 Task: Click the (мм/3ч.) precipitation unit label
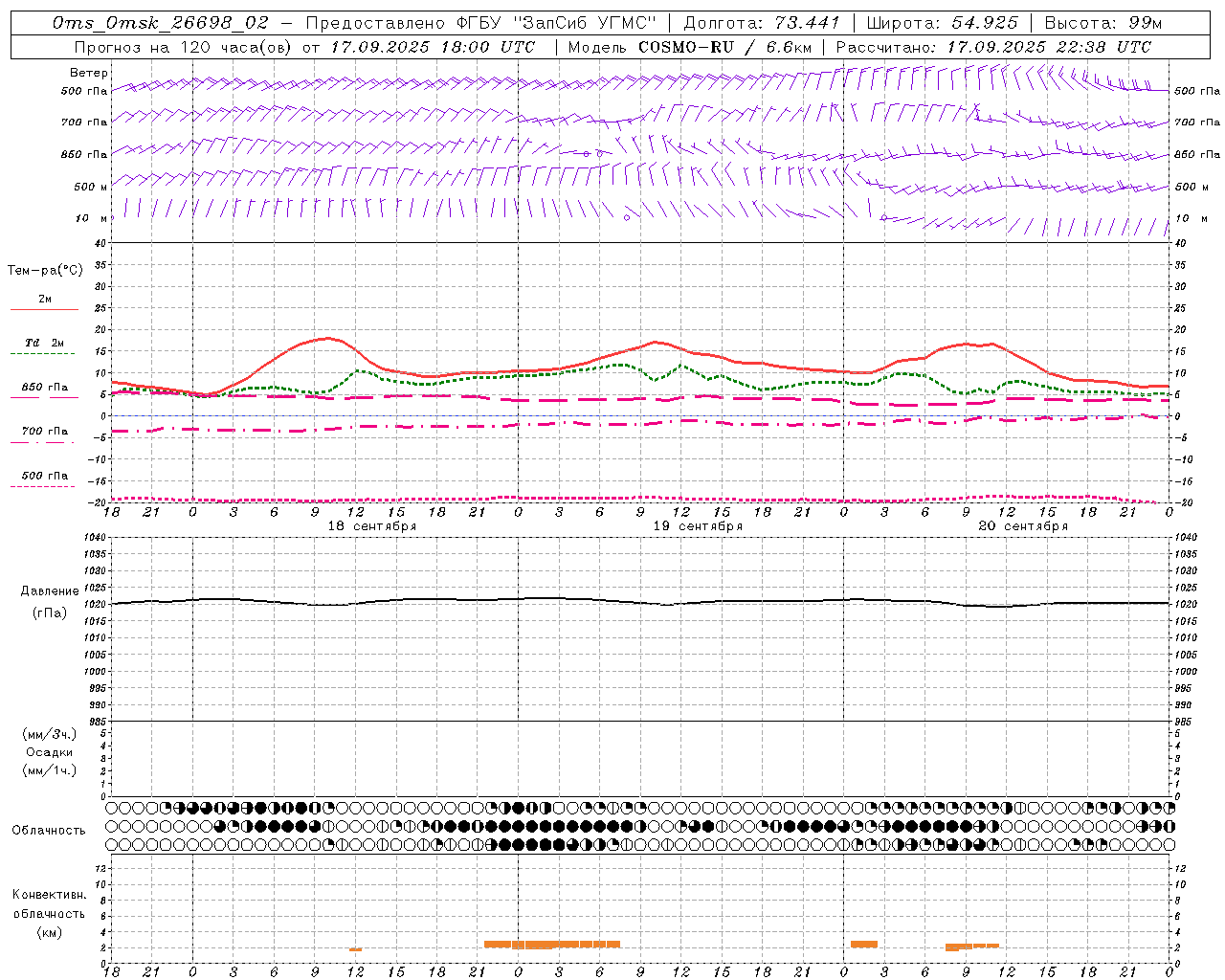coord(50,734)
